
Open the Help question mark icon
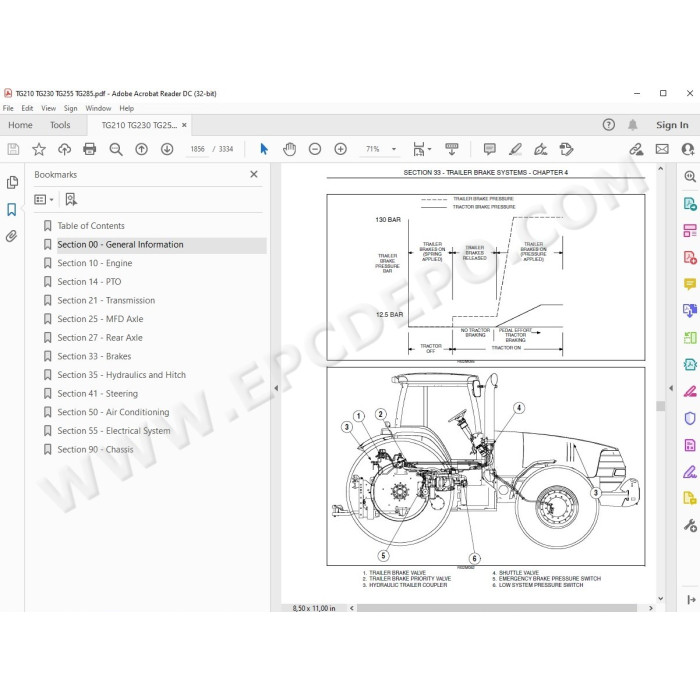pyautogui.click(x=608, y=125)
